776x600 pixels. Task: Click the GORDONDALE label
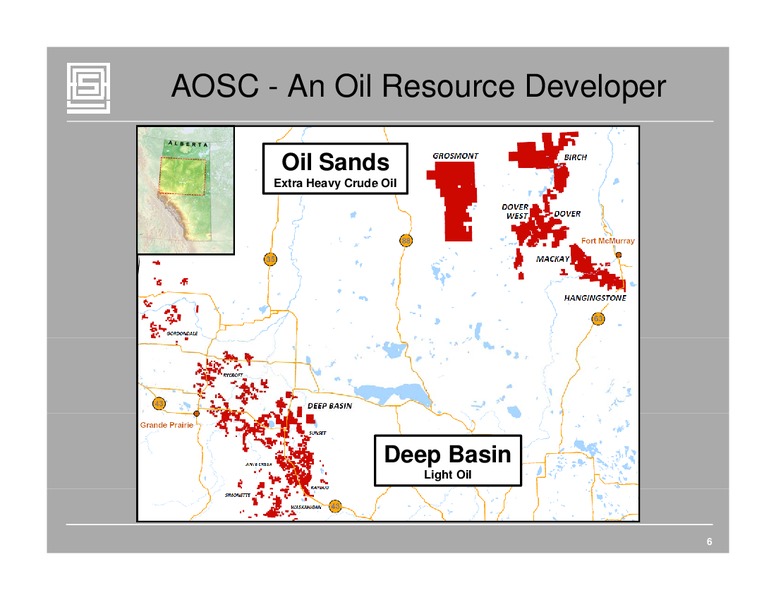(182, 334)
